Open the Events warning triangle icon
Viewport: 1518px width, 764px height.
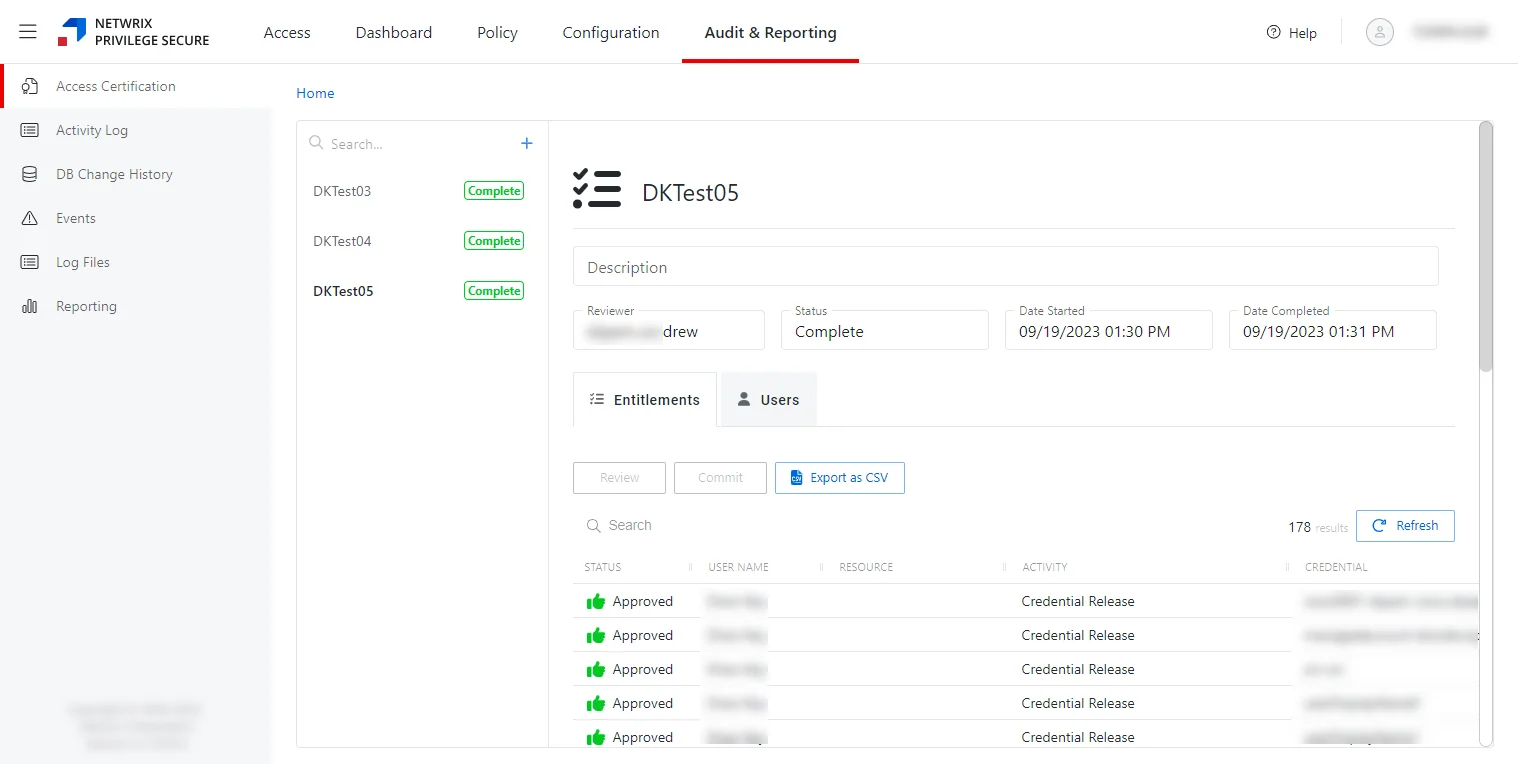pos(30,218)
